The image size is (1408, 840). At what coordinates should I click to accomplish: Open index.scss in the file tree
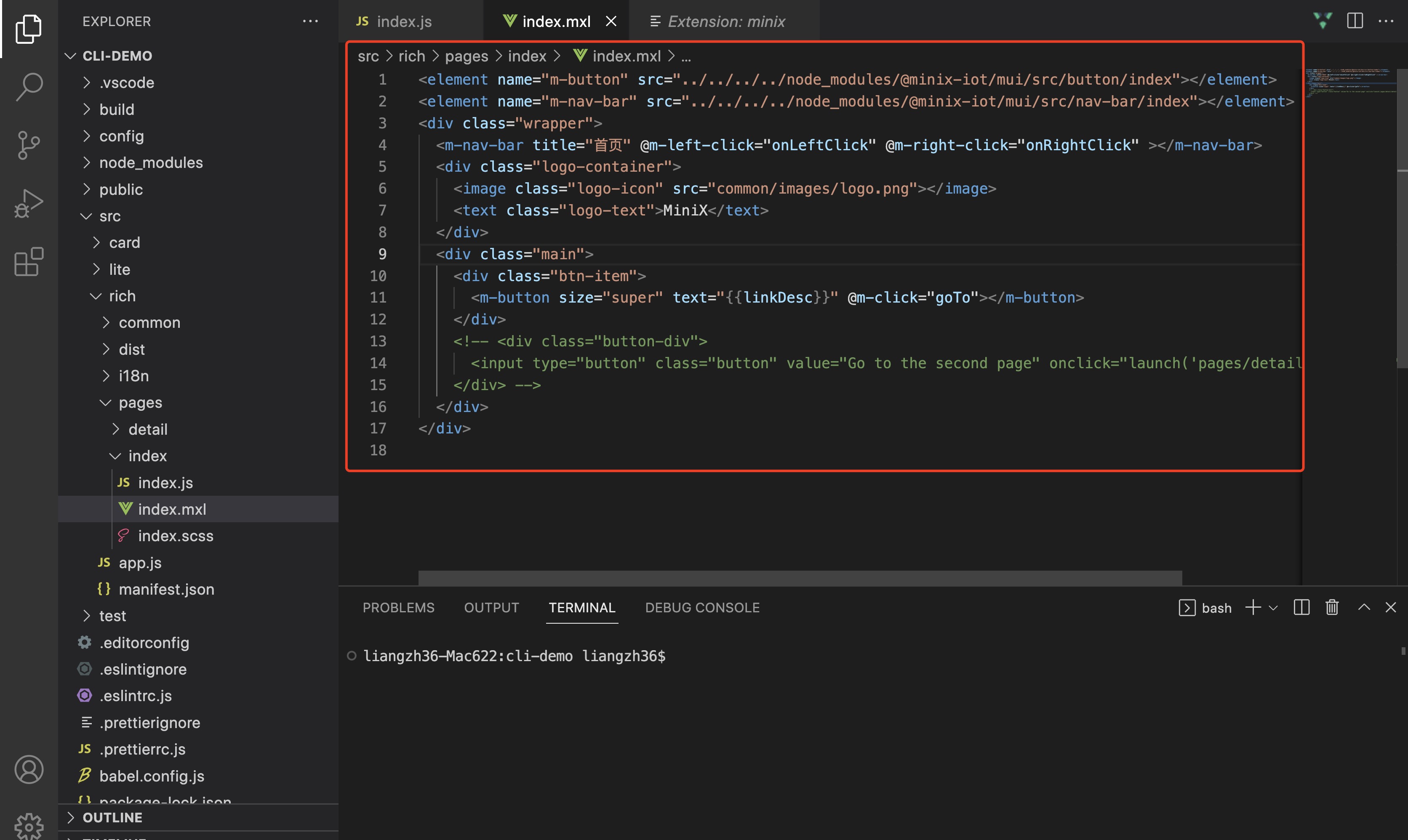(198, 535)
